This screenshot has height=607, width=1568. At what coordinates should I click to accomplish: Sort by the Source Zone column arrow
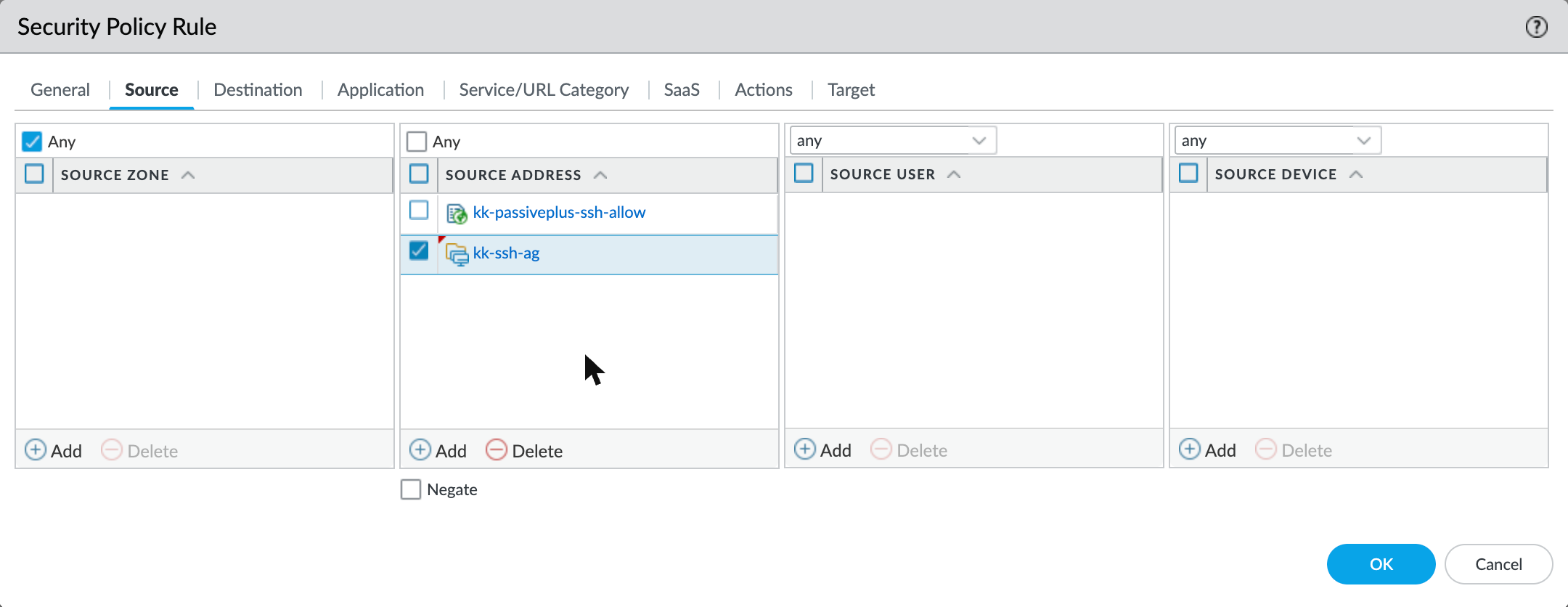(187, 174)
